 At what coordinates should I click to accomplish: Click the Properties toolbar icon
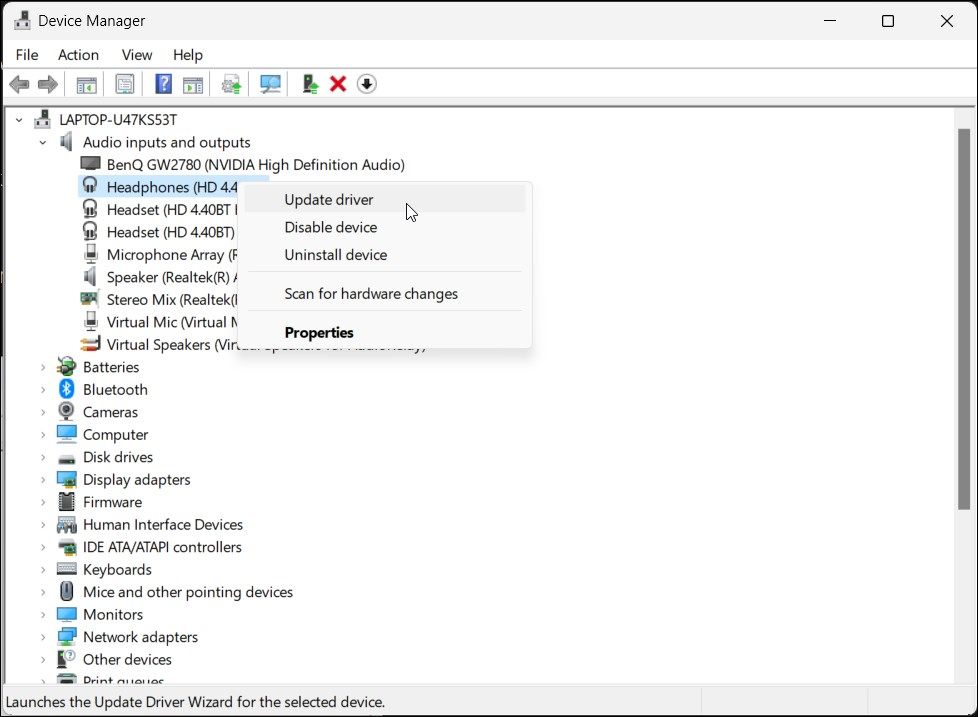click(125, 84)
